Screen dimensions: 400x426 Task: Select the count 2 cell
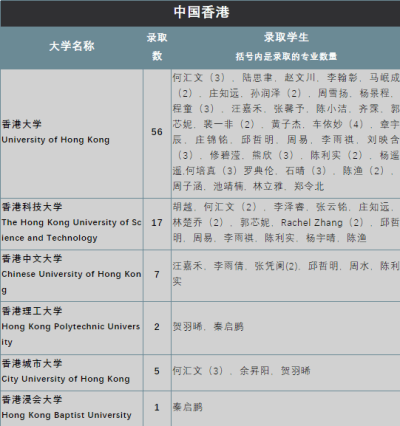(x=157, y=327)
